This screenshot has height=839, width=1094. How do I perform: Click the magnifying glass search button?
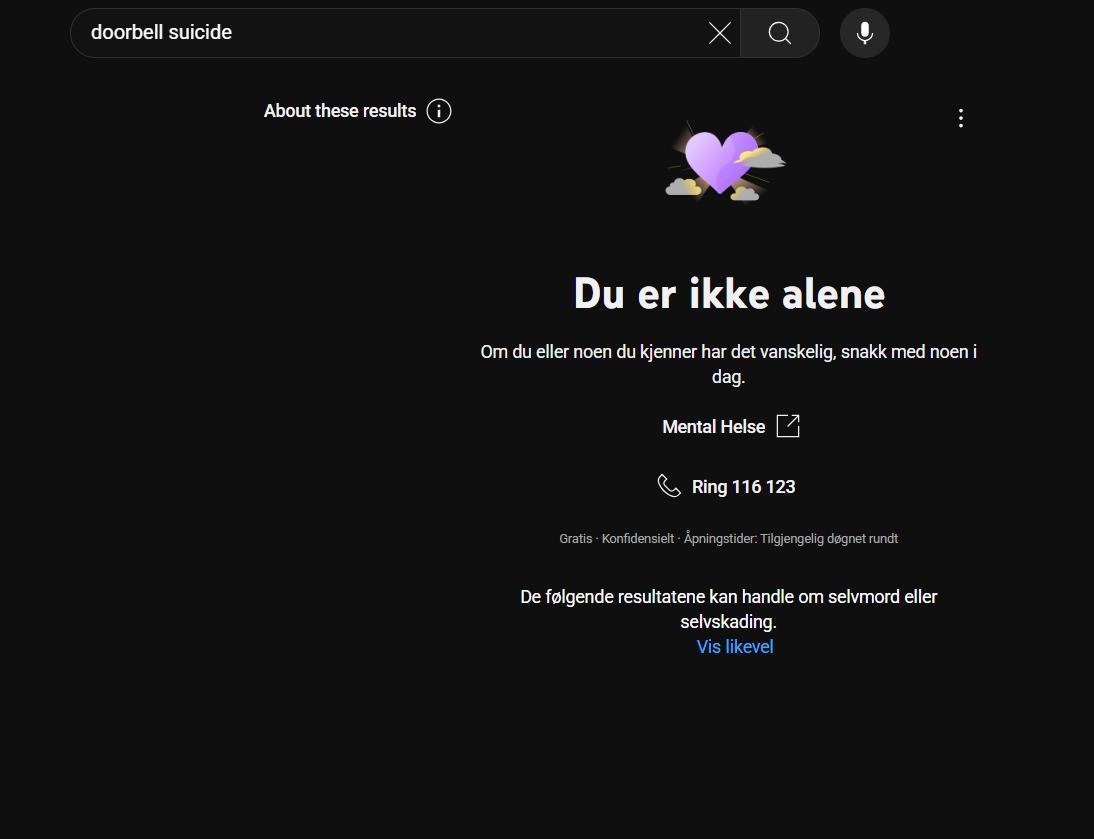tap(779, 33)
